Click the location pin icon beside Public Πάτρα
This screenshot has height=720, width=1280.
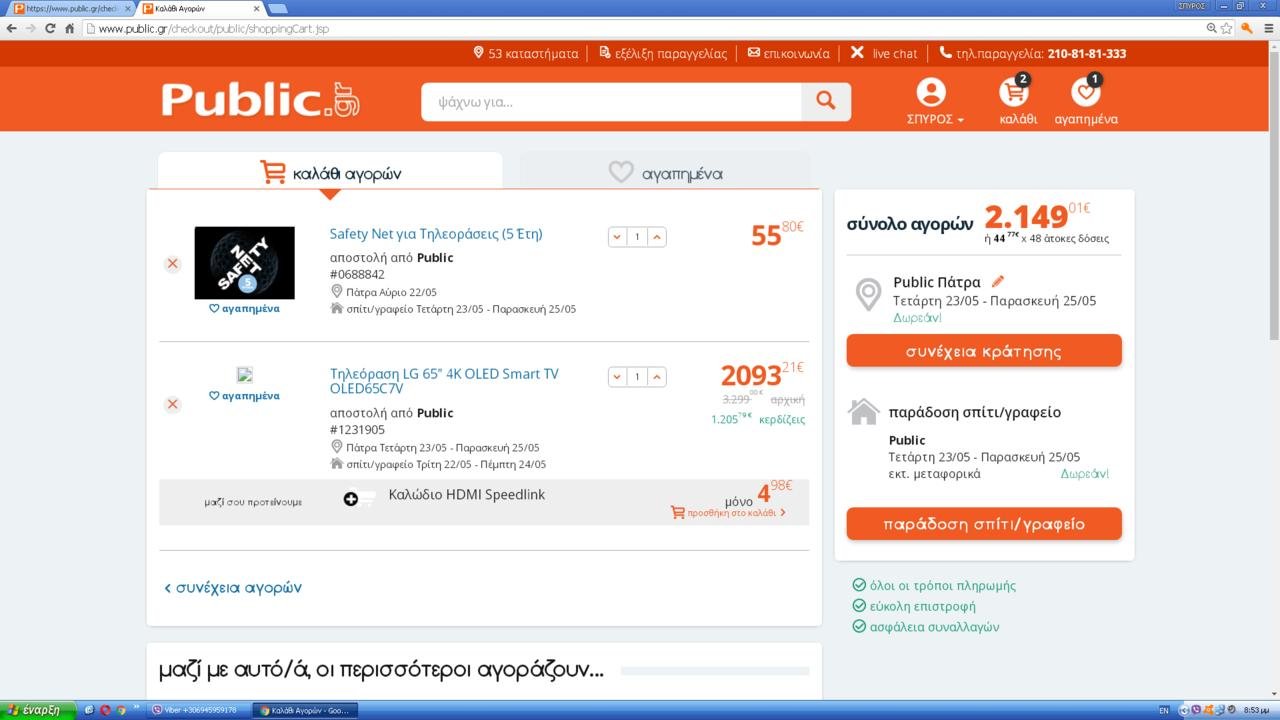(x=868, y=296)
